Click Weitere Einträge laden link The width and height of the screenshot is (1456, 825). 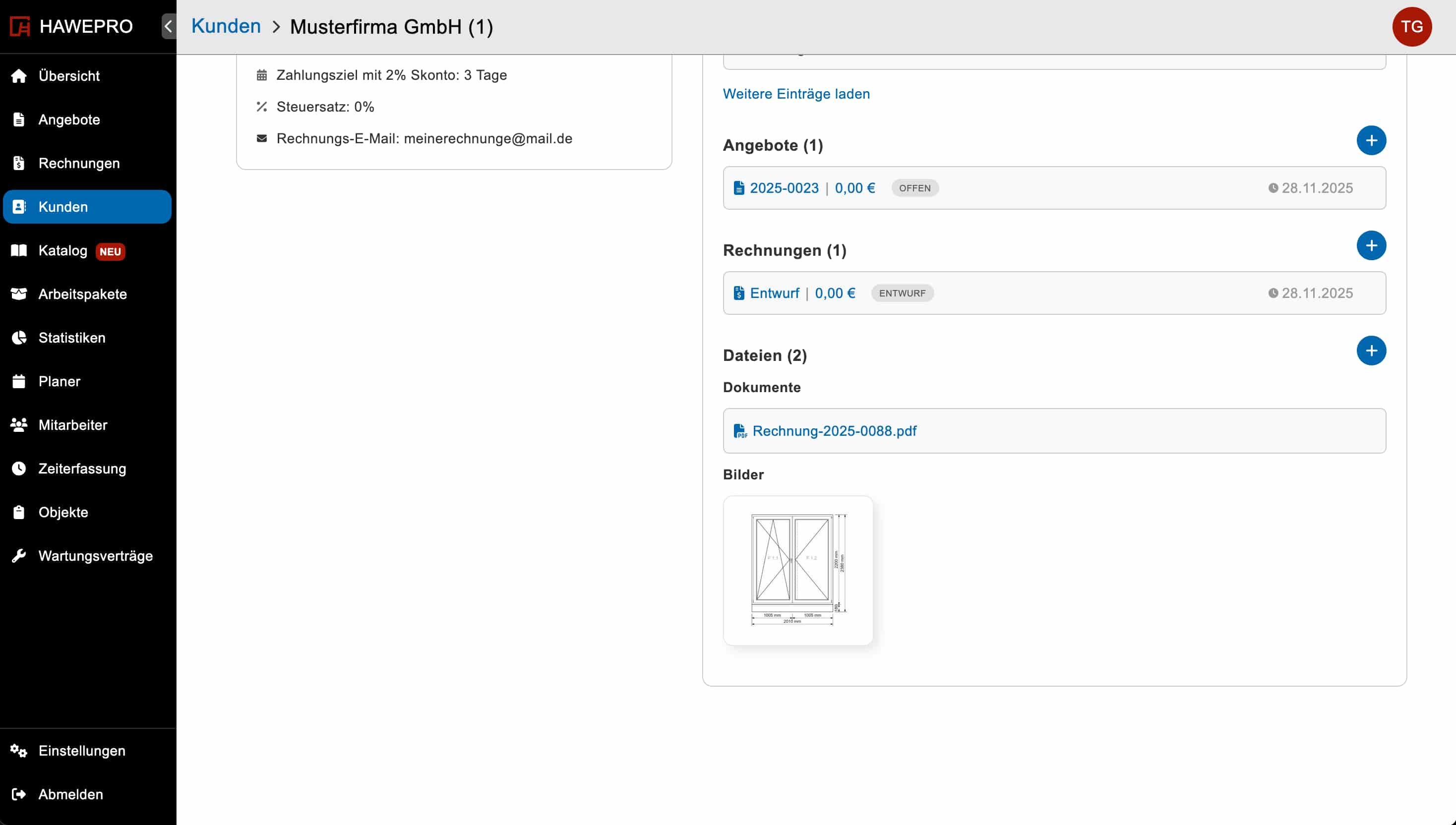pyautogui.click(x=796, y=94)
